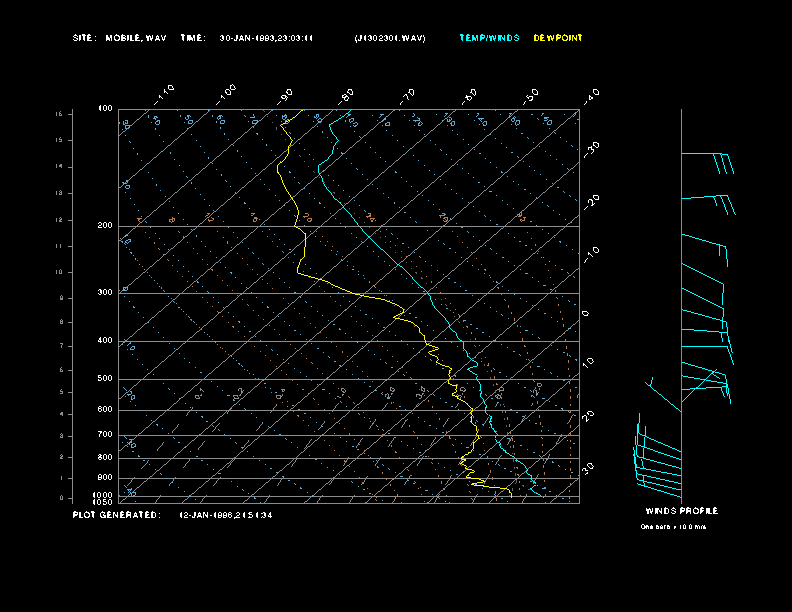The image size is (792, 612).
Task: Click the orange 24 mixing ratio label
Action: pos(371,218)
